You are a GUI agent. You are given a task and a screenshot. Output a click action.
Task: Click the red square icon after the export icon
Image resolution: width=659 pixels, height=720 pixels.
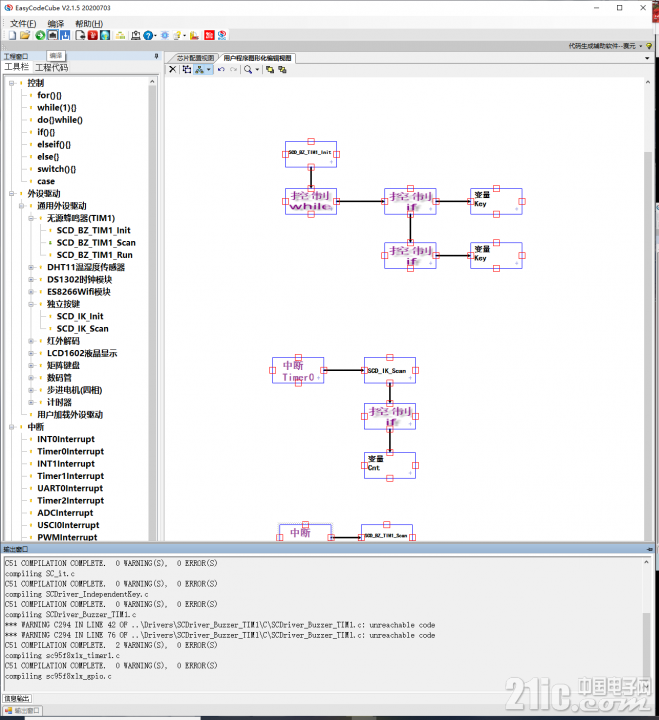tap(93, 35)
